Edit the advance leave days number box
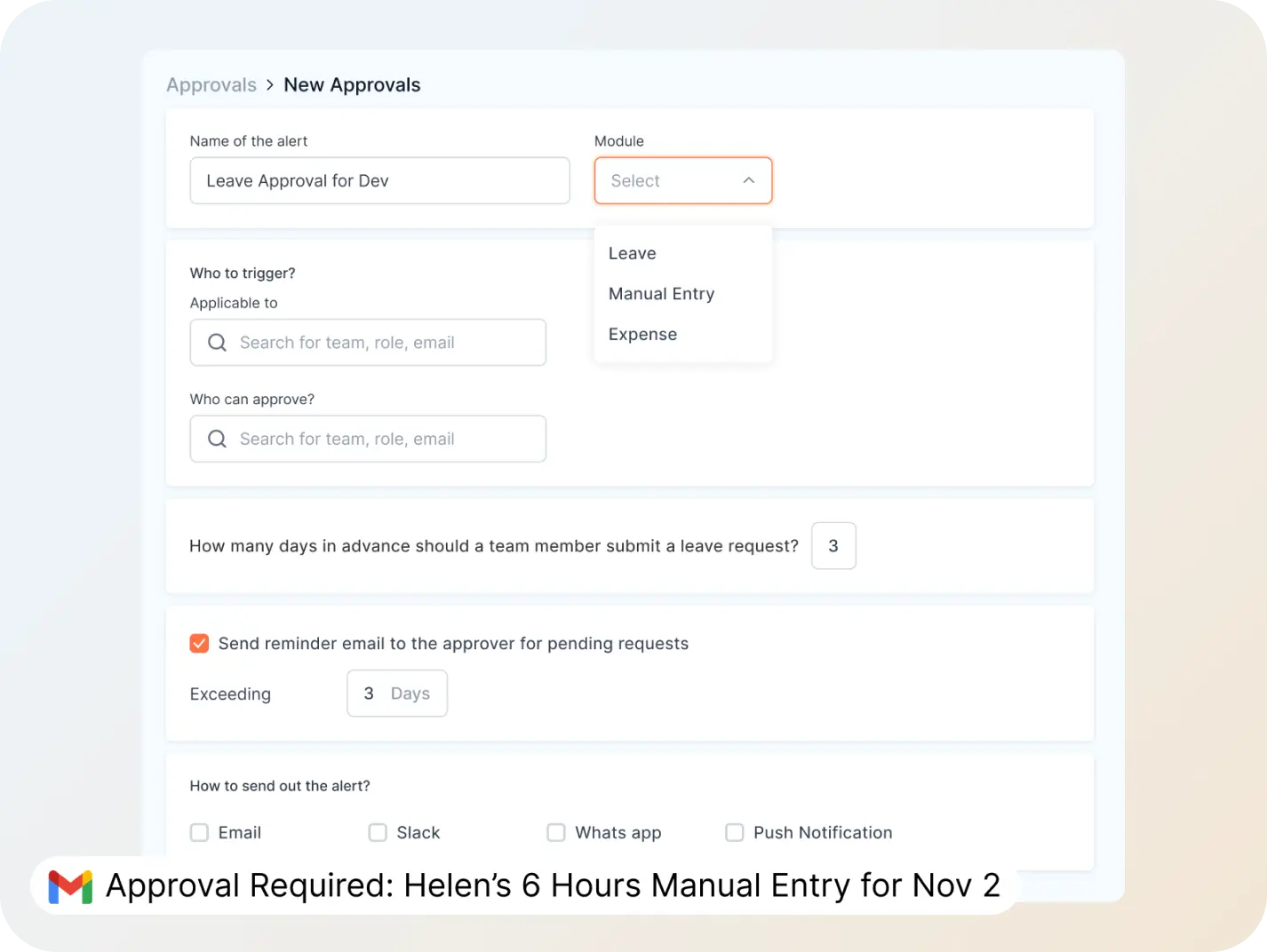Screen dimensions: 1267x952 (833, 546)
